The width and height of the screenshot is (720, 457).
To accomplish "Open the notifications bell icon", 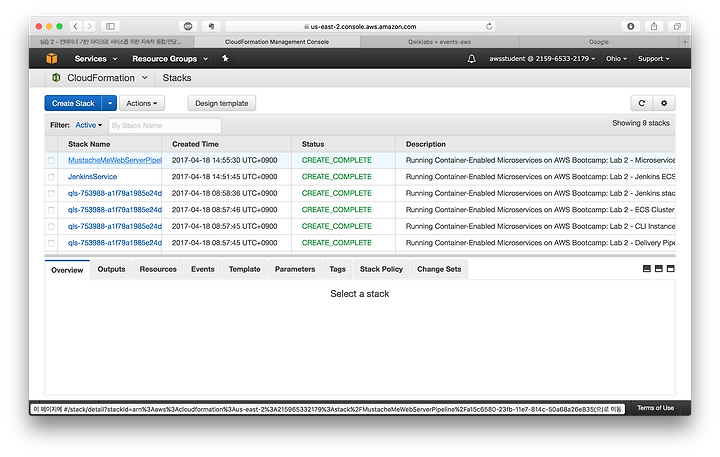I will point(471,59).
